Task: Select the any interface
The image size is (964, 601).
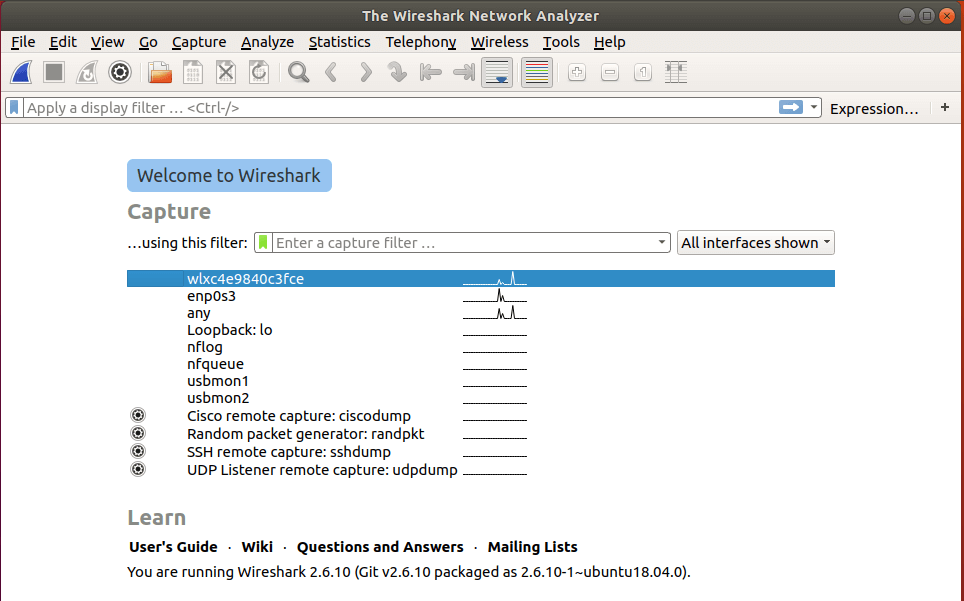Action: coord(481,313)
